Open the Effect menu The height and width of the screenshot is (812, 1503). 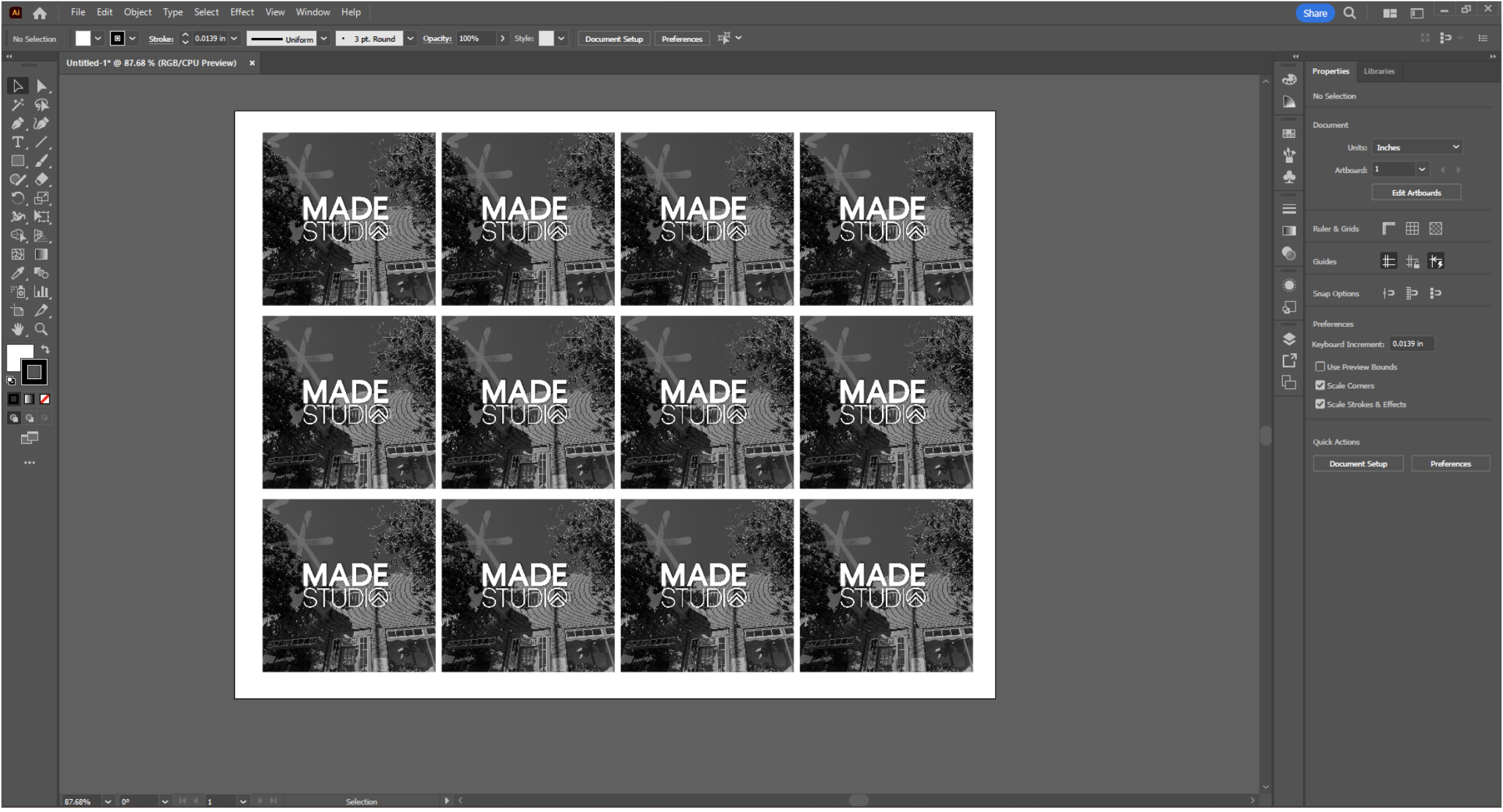click(241, 12)
